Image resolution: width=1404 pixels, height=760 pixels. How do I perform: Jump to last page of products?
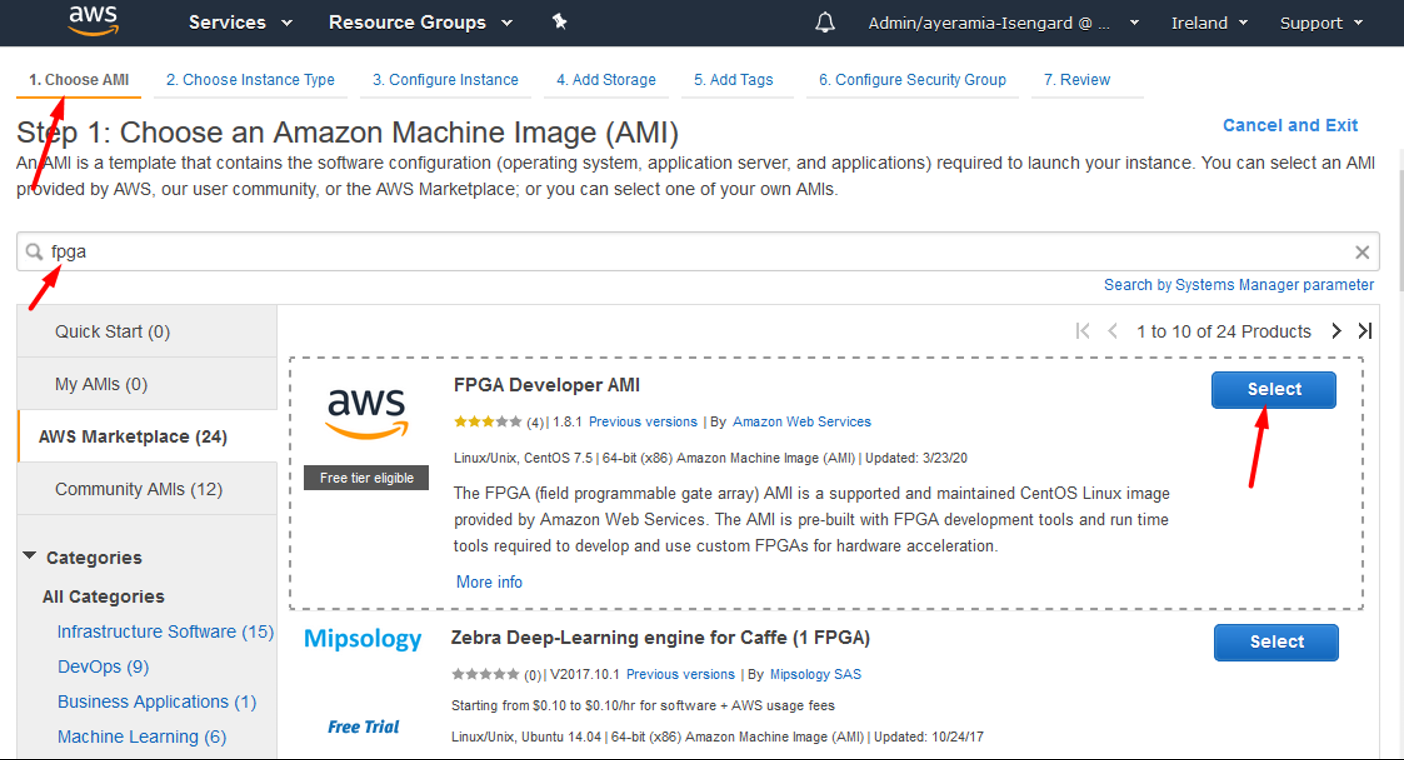1365,331
